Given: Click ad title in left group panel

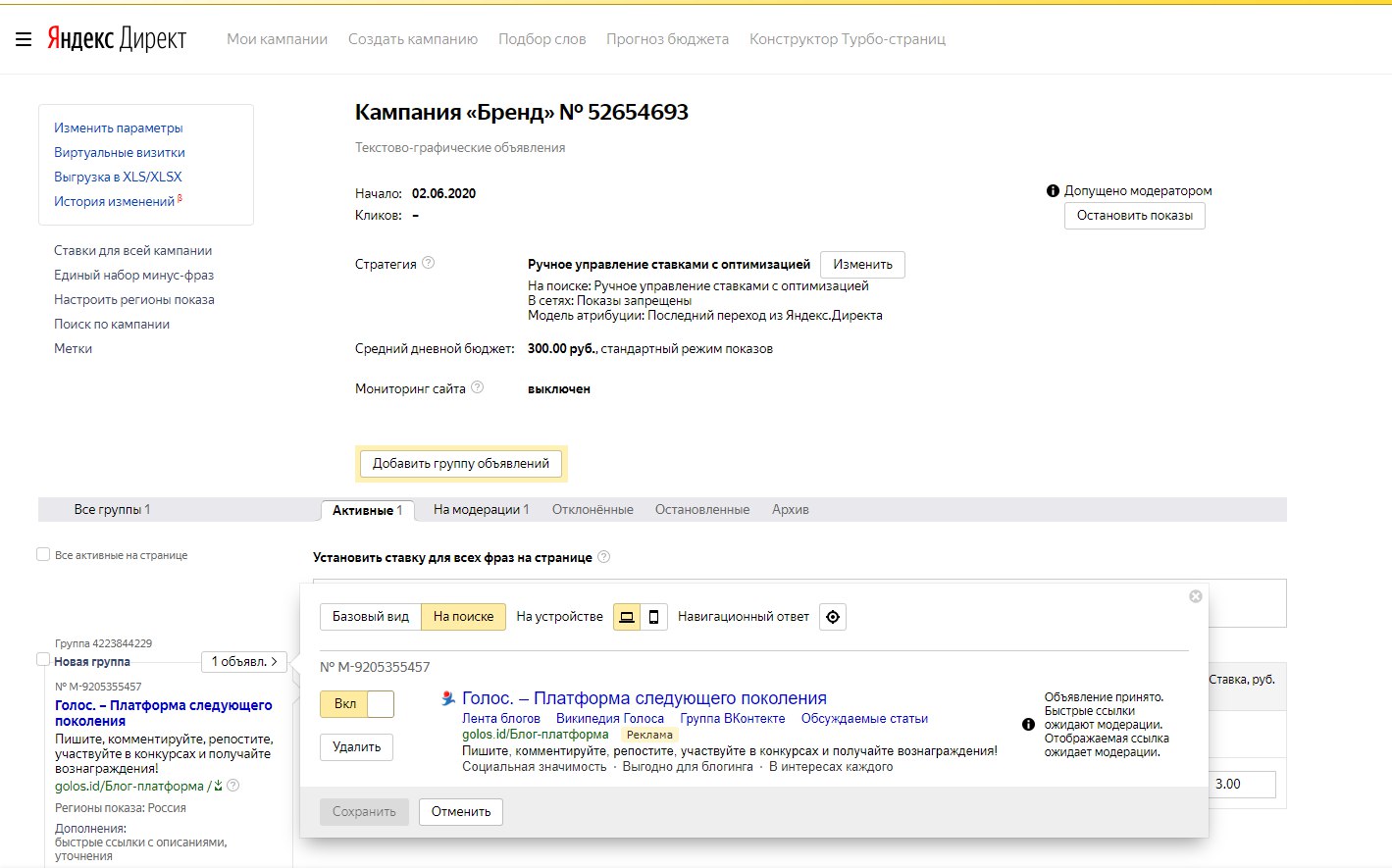Looking at the screenshot, I should pos(164,713).
